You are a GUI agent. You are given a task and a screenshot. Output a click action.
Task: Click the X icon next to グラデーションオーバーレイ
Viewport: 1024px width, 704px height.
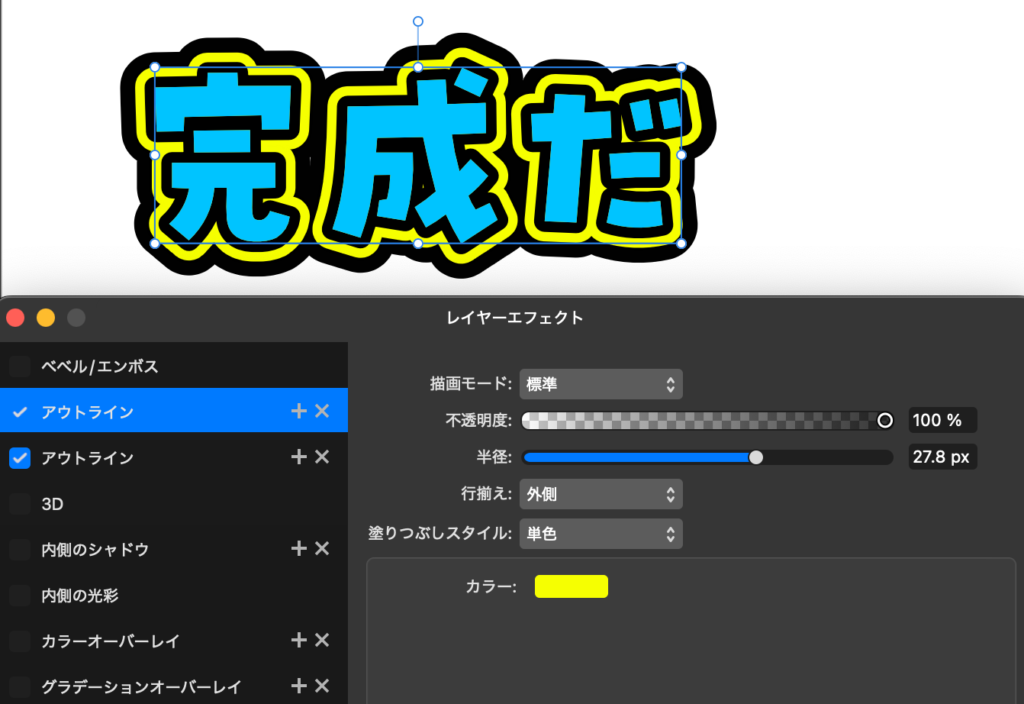322,686
